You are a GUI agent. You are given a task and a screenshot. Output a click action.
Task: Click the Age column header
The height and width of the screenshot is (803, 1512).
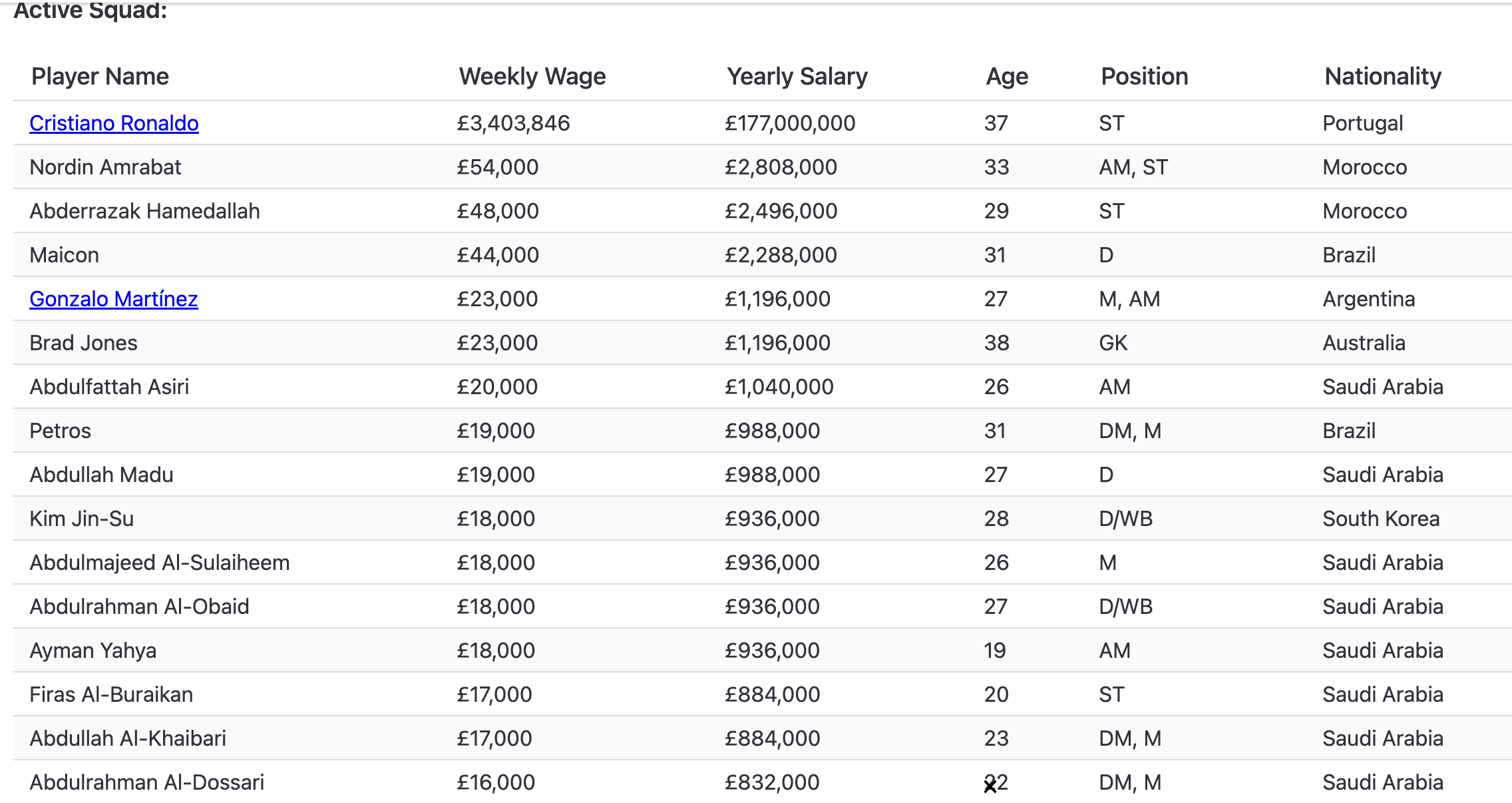click(1007, 77)
